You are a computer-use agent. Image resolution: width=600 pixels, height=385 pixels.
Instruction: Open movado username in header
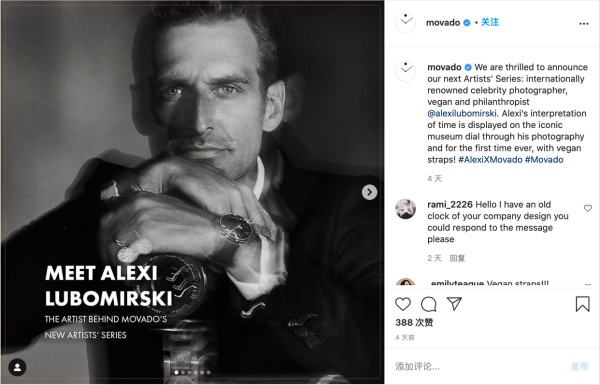(x=443, y=23)
